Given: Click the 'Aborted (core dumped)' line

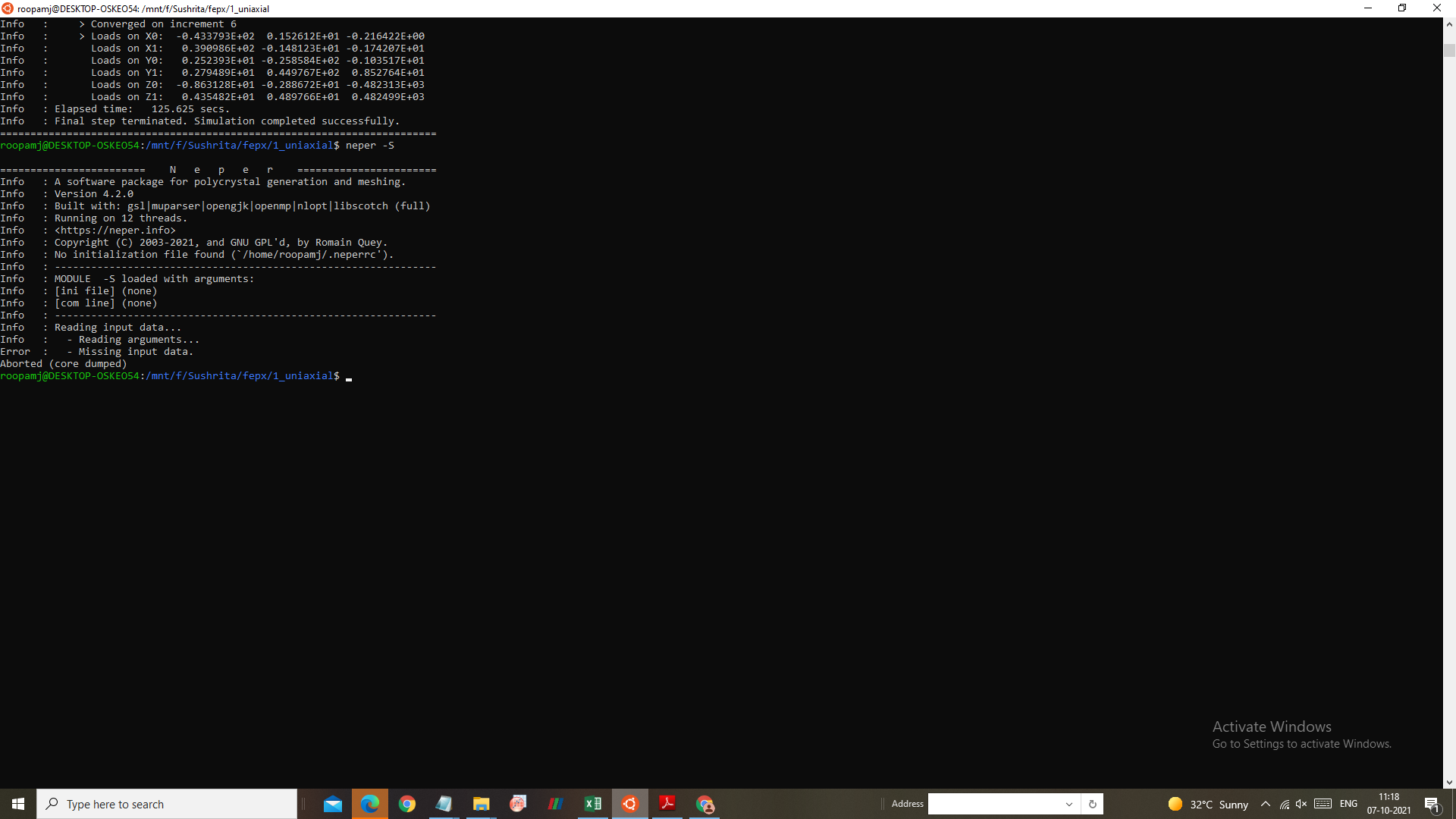Looking at the screenshot, I should (64, 364).
